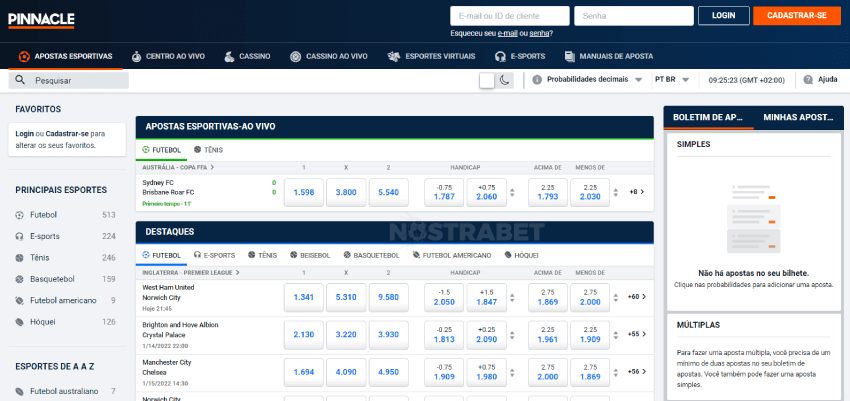Click Login link in Favoritos box
Viewport: 850px width, 401px height.
24,133
